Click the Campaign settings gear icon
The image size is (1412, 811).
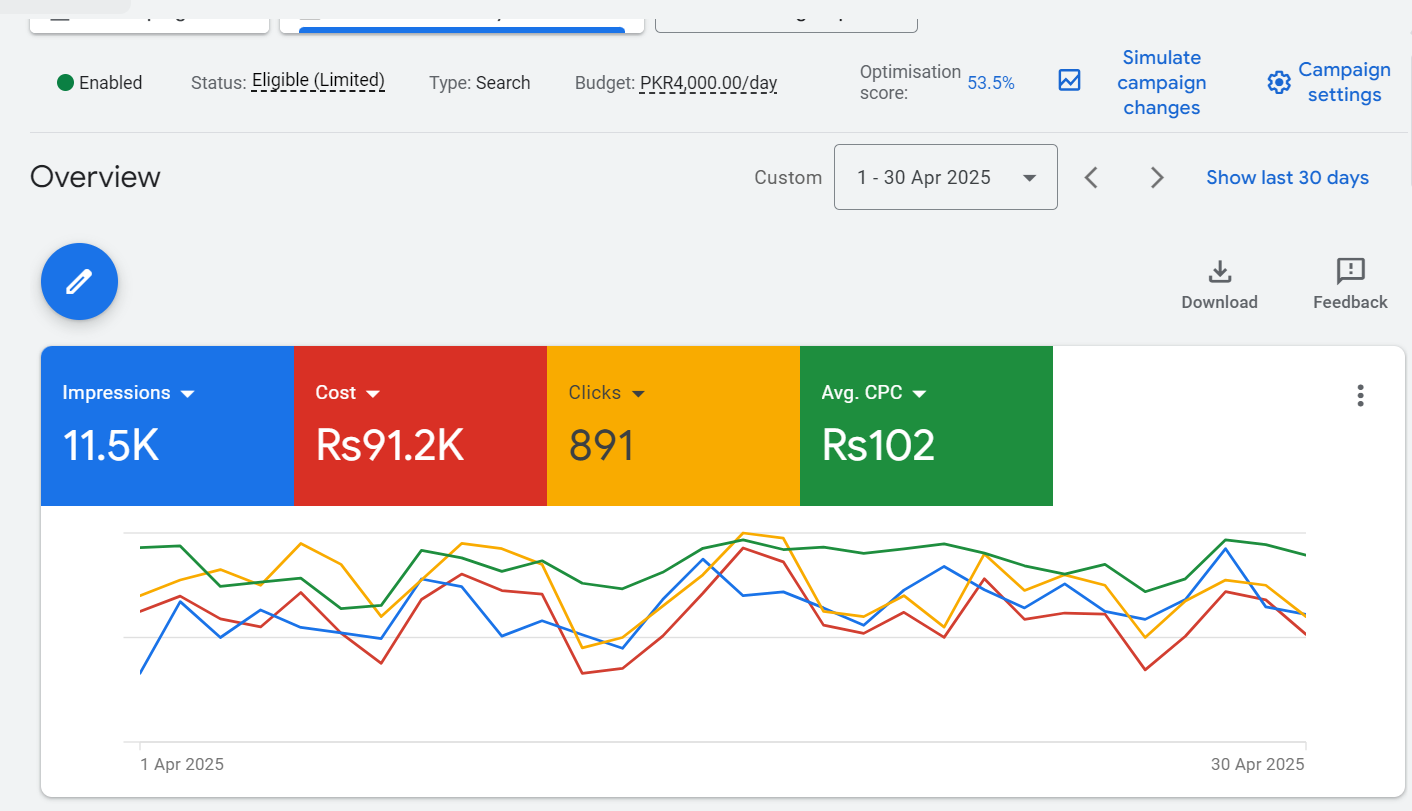[1279, 82]
